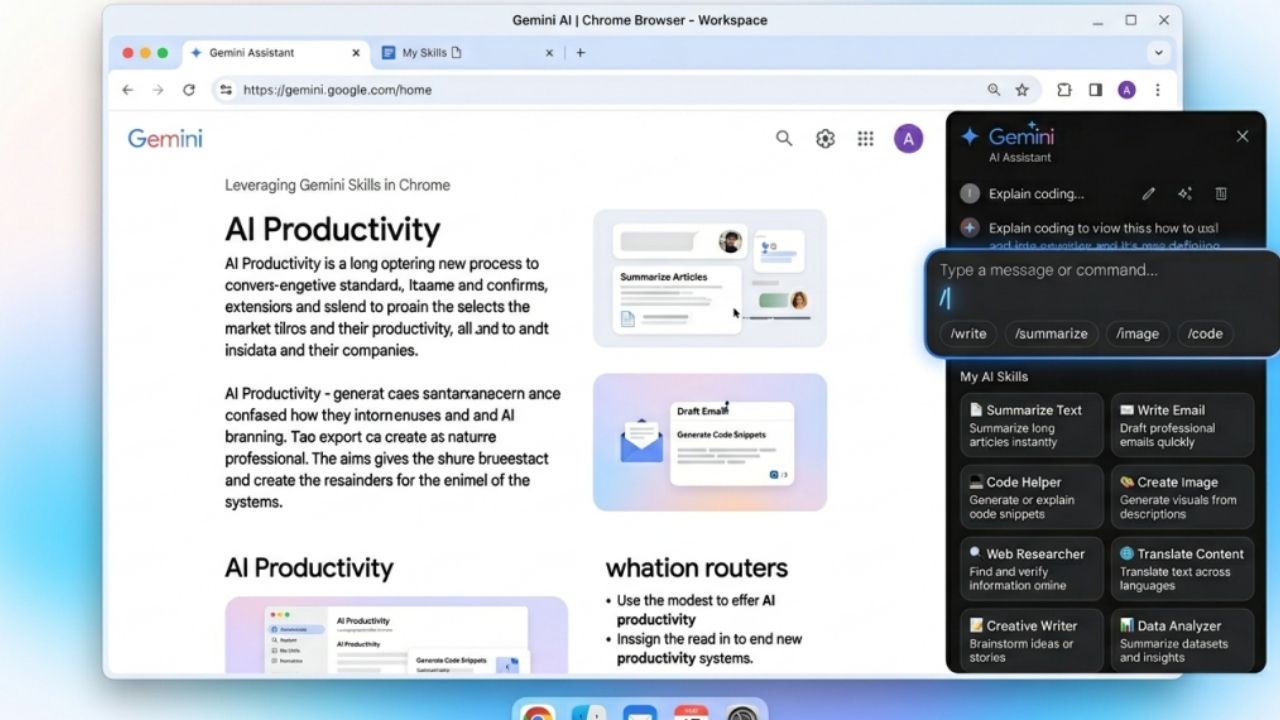Open Mail from the dock
Image resolution: width=1280 pixels, height=720 pixels.
tap(640, 713)
